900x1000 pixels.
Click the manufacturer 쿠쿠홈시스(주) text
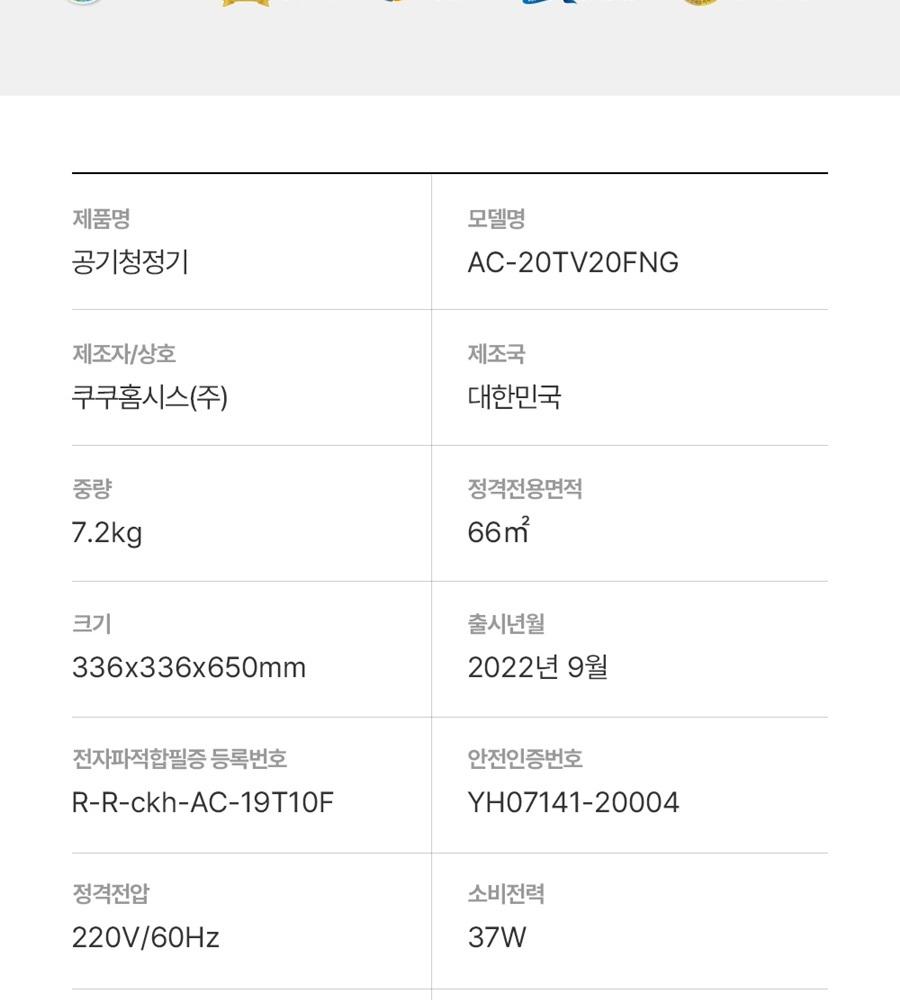(150, 397)
